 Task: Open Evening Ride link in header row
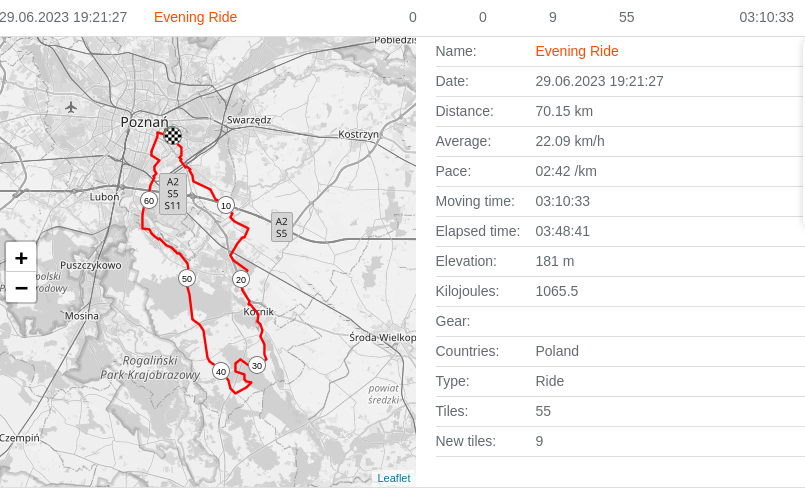click(195, 17)
